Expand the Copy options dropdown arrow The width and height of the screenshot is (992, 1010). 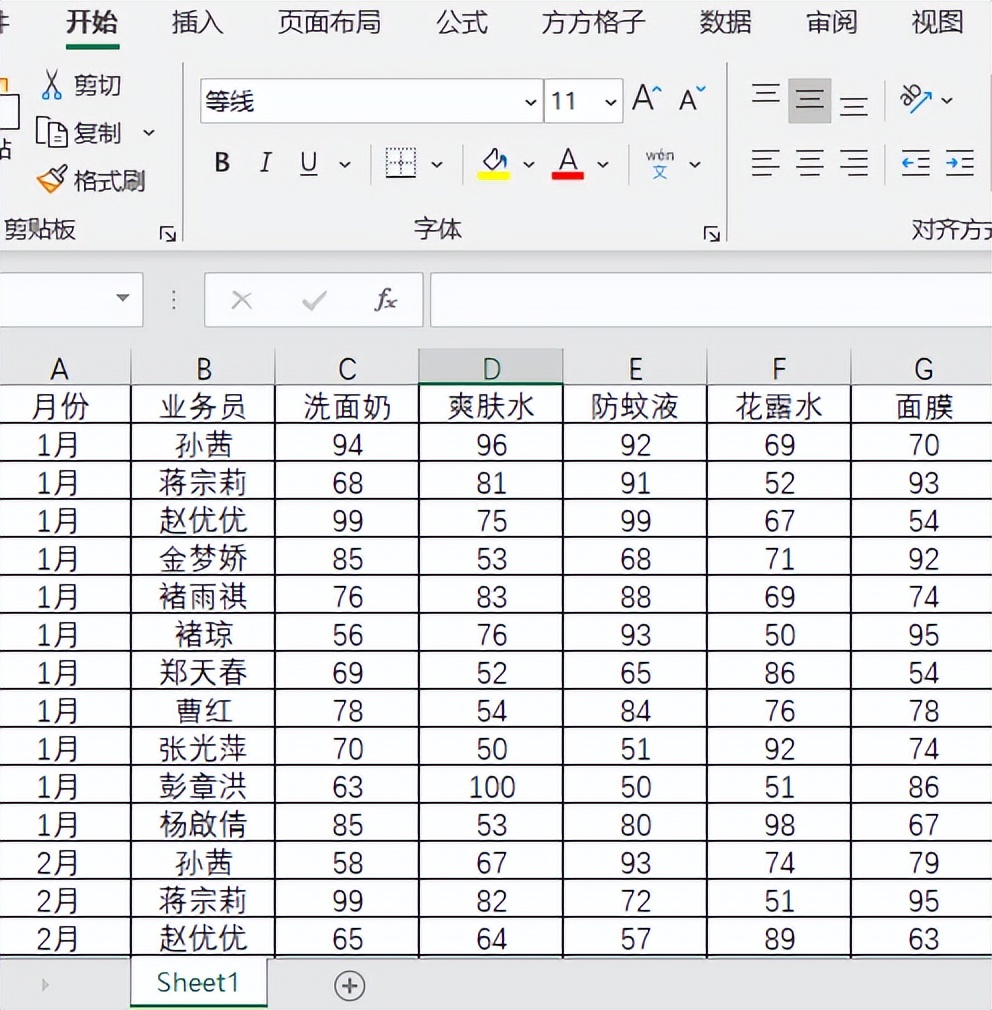(149, 133)
